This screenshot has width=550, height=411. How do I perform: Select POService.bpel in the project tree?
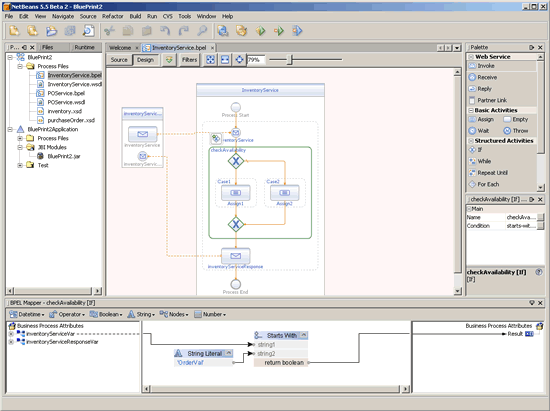click(x=66, y=93)
